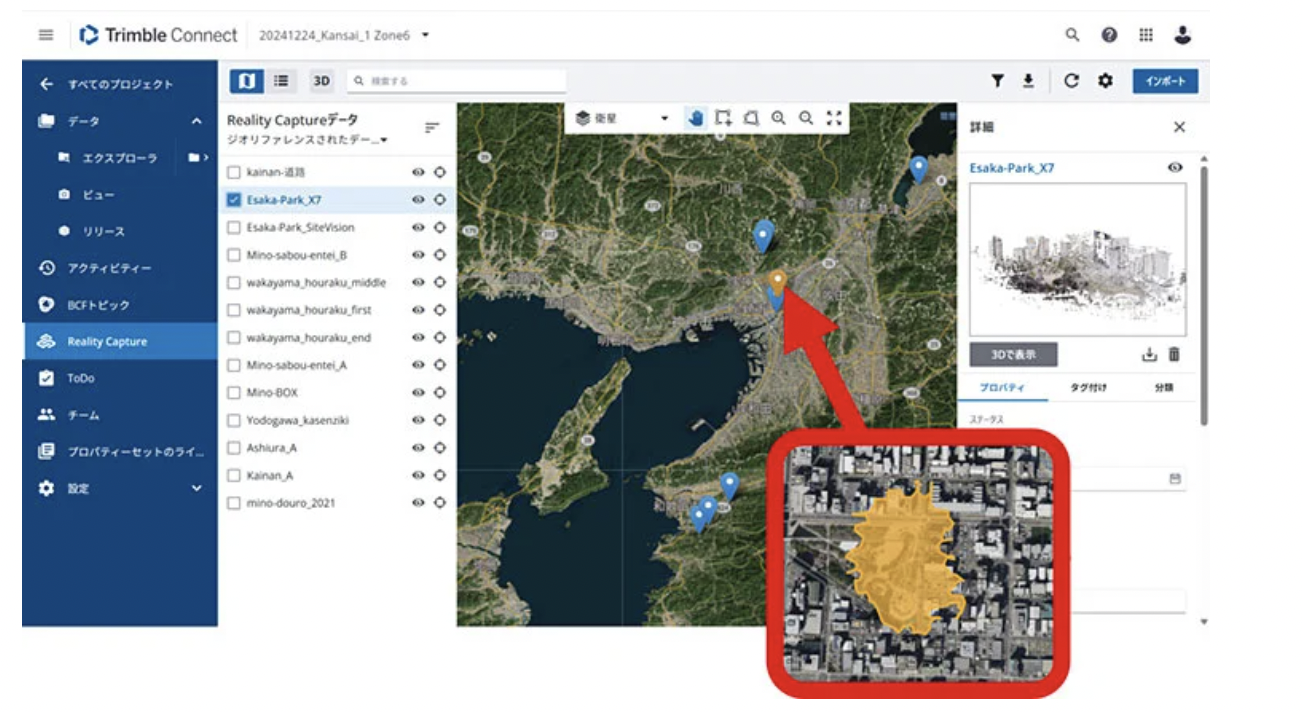Switch to the list view button
The height and width of the screenshot is (712, 1302).
(x=281, y=81)
